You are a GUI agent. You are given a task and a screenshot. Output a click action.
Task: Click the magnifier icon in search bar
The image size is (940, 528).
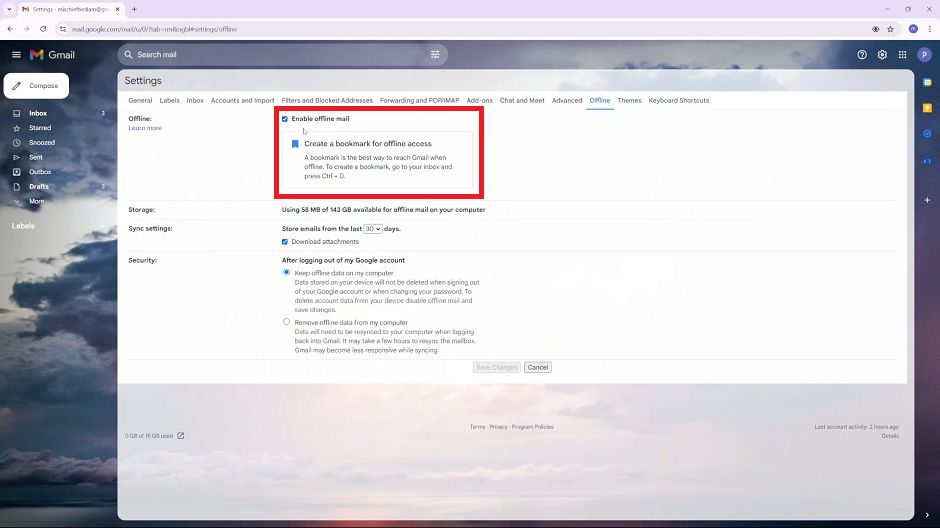coord(128,55)
